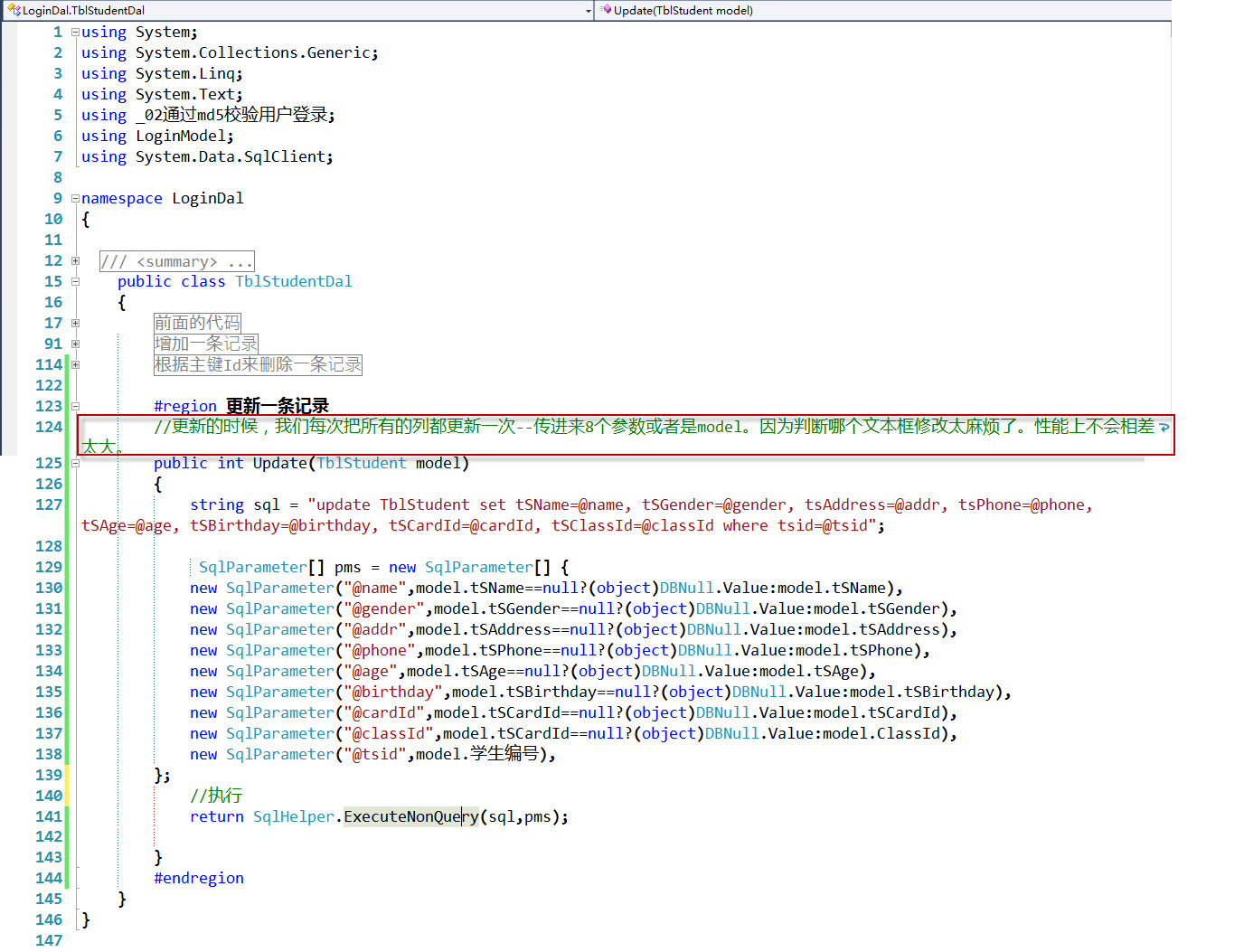Click the TblStudent type in Update signature
The image size is (1244, 952).
click(x=361, y=464)
